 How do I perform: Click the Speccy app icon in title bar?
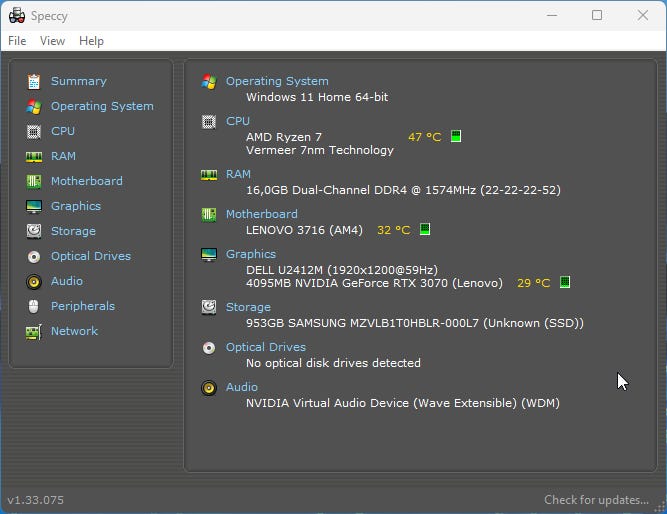click(x=17, y=16)
